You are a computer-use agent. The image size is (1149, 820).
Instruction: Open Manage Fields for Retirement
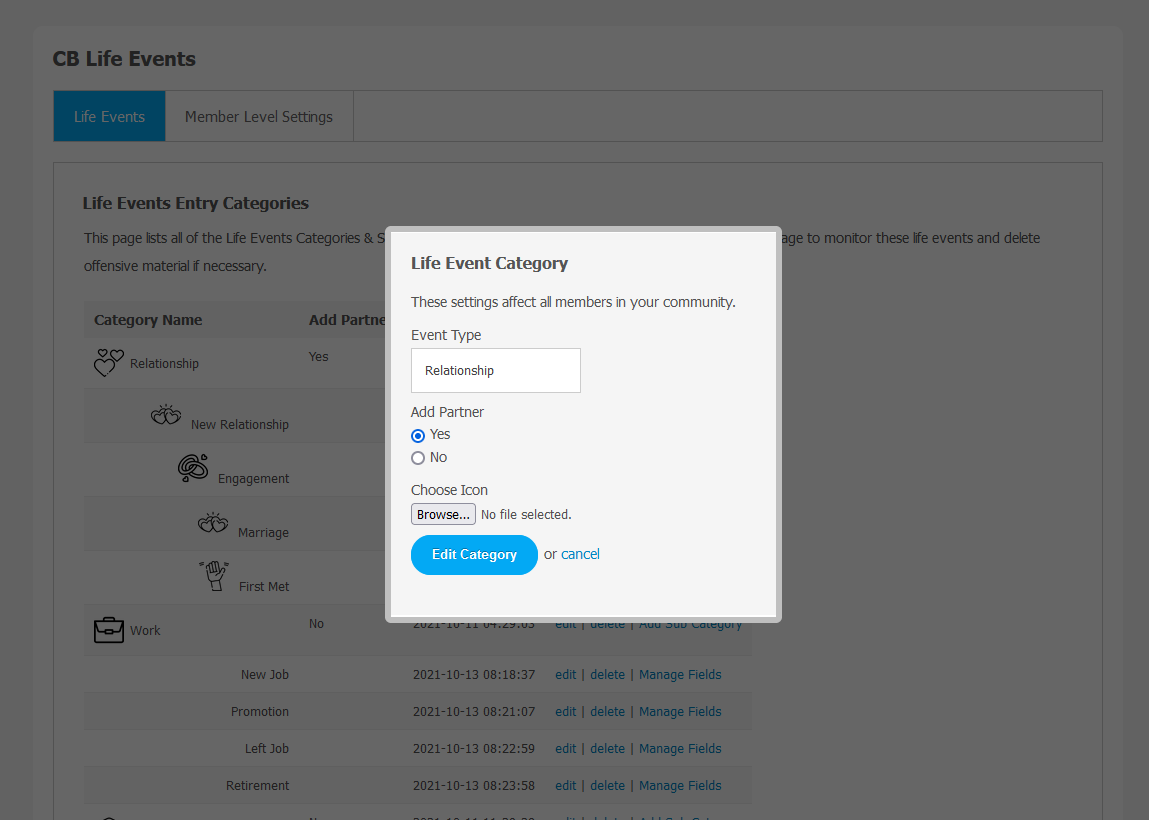point(680,786)
